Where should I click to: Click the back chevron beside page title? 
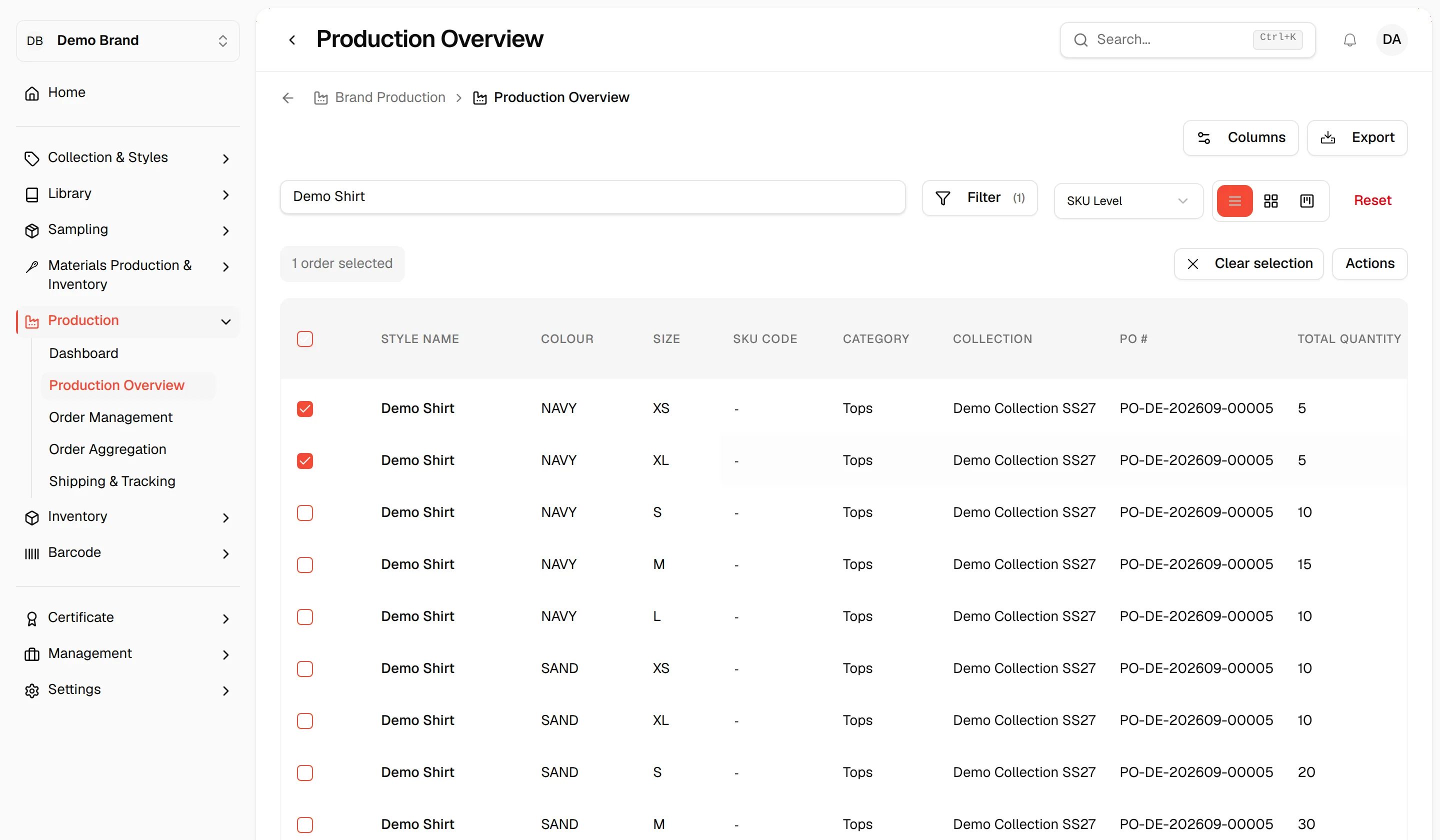pos(292,39)
